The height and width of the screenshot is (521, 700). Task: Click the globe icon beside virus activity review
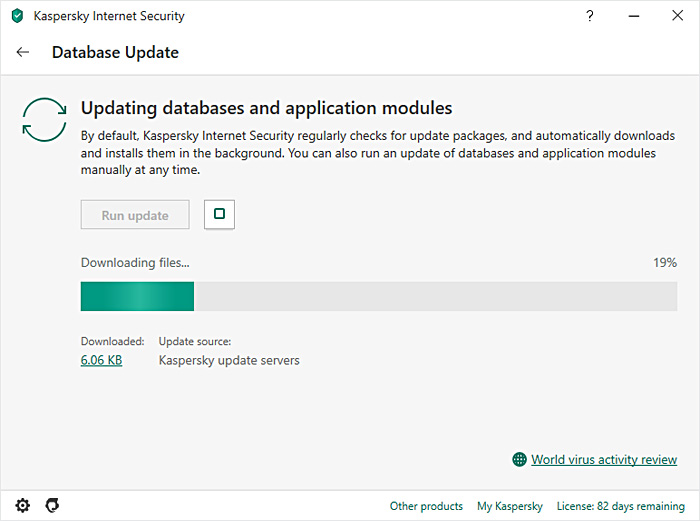point(519,460)
